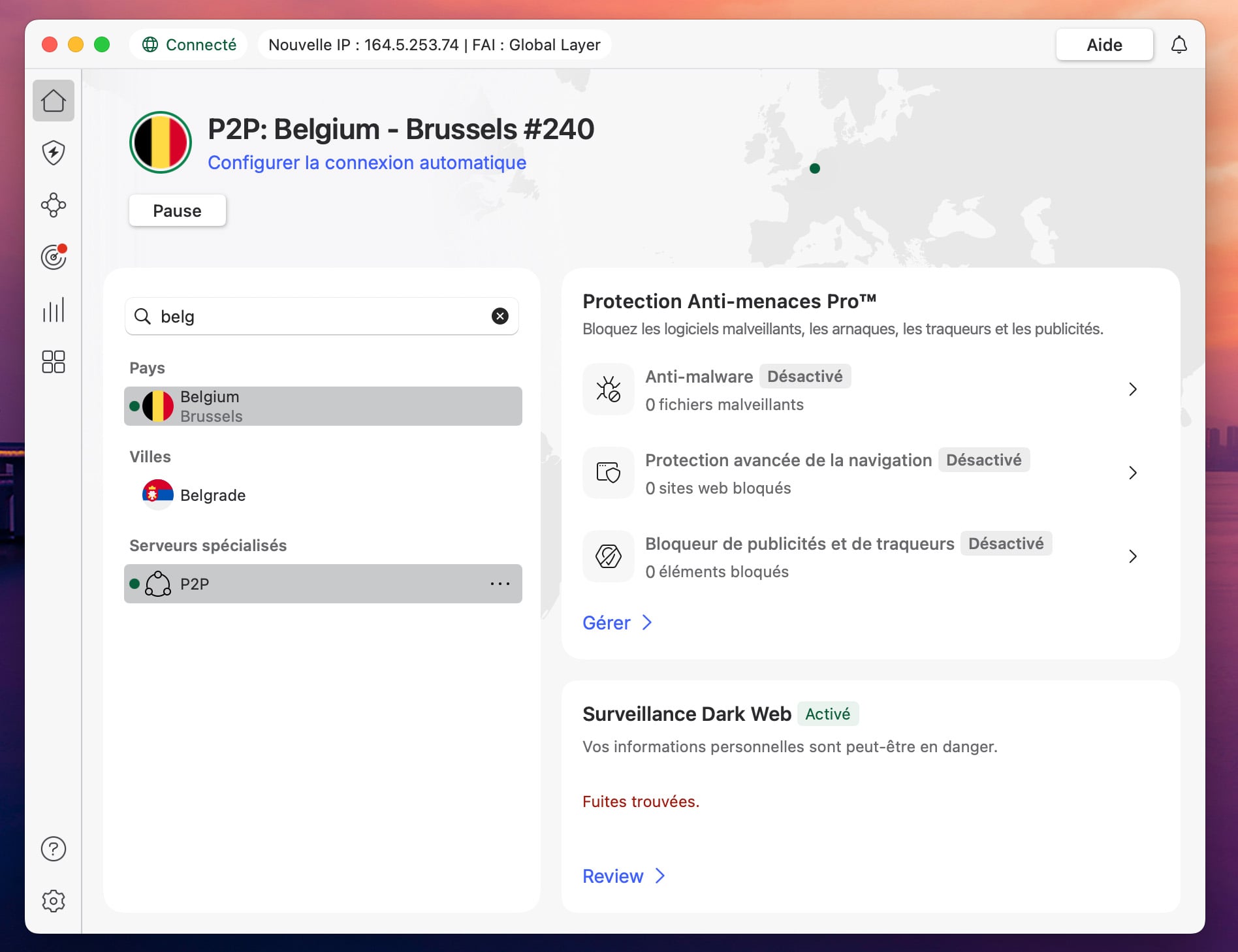Click the green dot beside P2P row
Screen dimensions: 1238x952
click(x=135, y=584)
